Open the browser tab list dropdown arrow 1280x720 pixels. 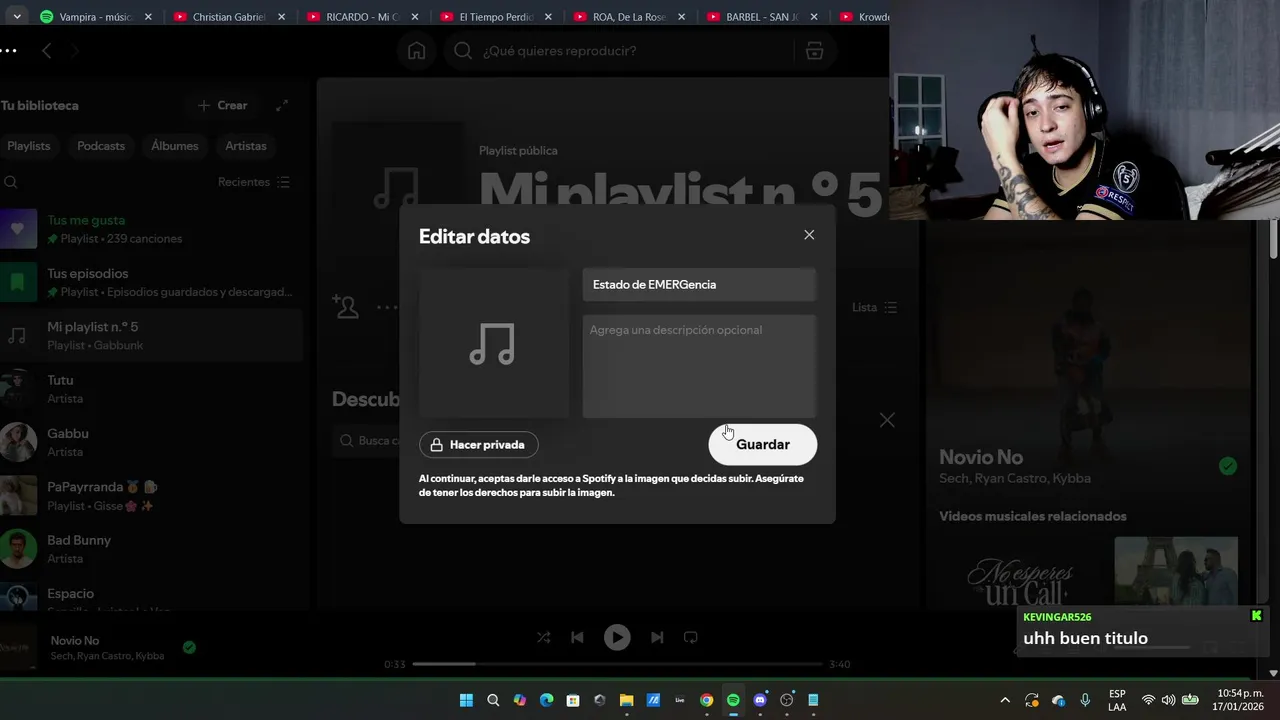click(16, 17)
